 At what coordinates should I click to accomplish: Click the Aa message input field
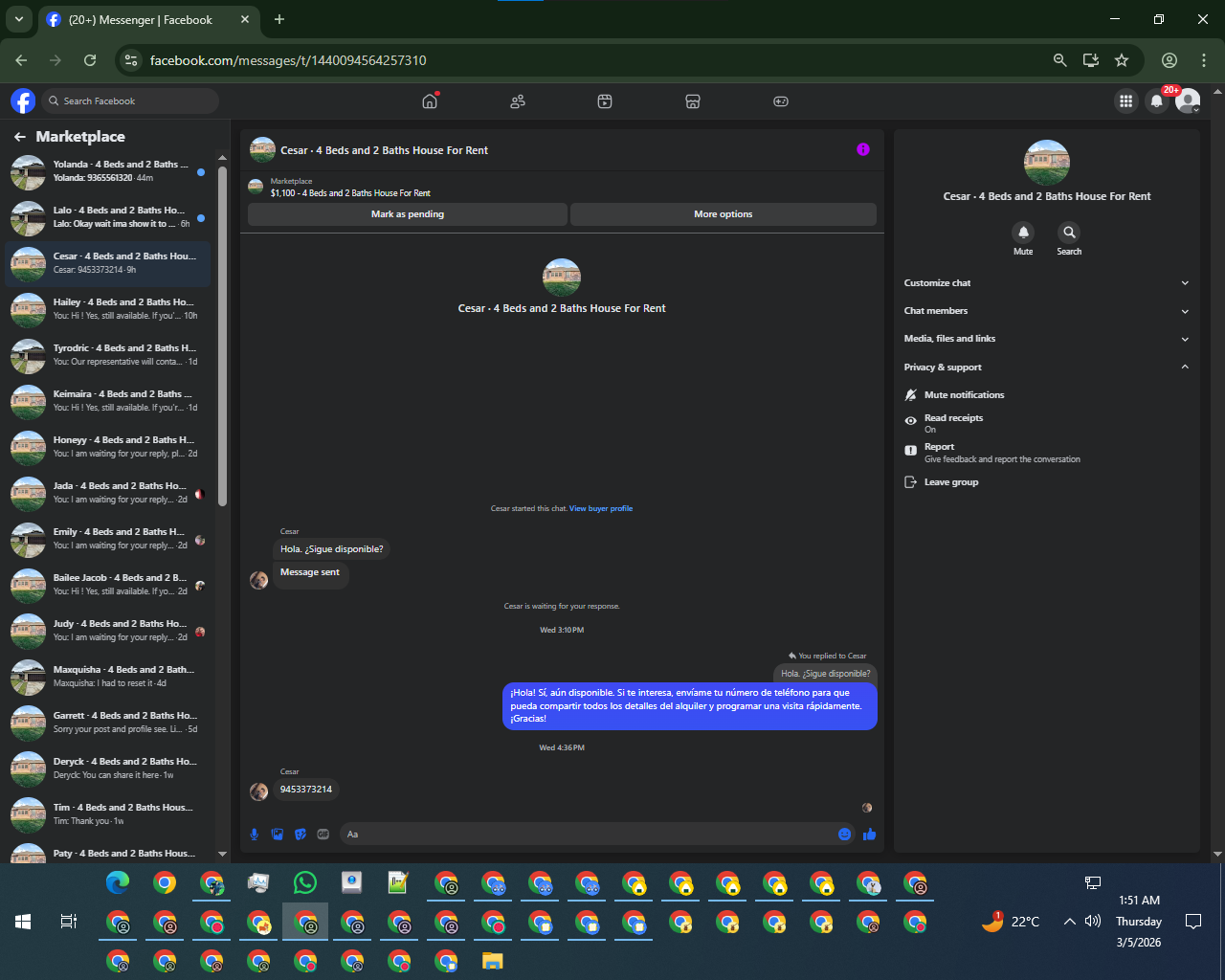coord(589,835)
